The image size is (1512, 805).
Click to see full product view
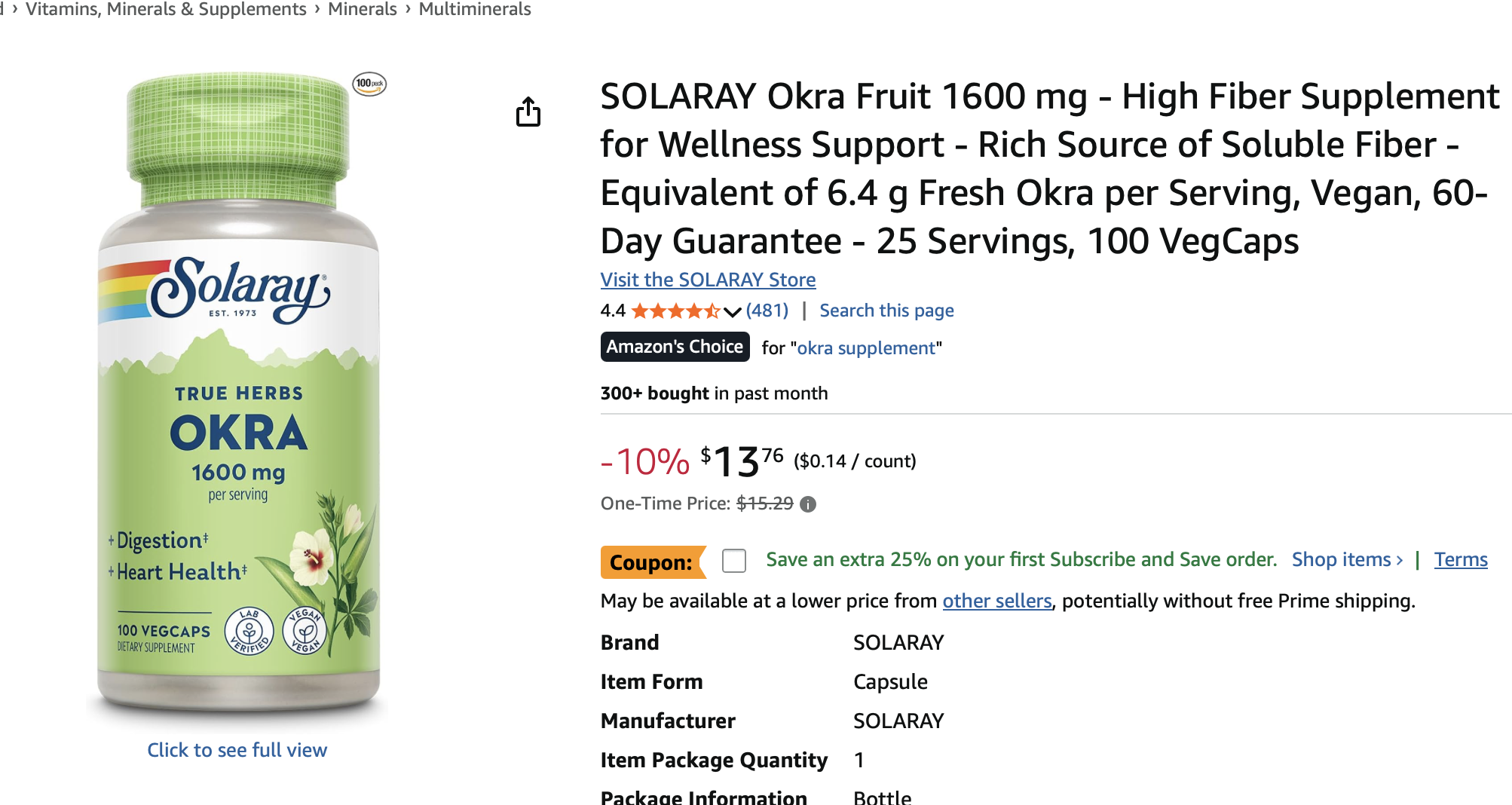pyautogui.click(x=237, y=750)
